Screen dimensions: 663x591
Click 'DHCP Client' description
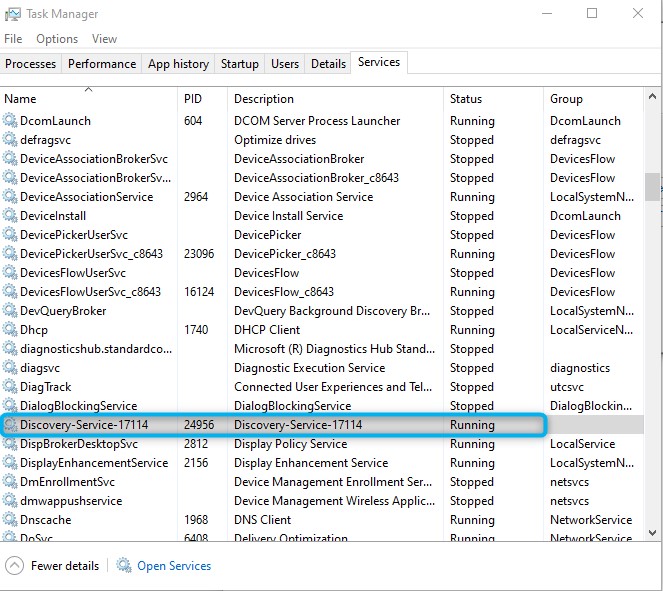tap(267, 330)
